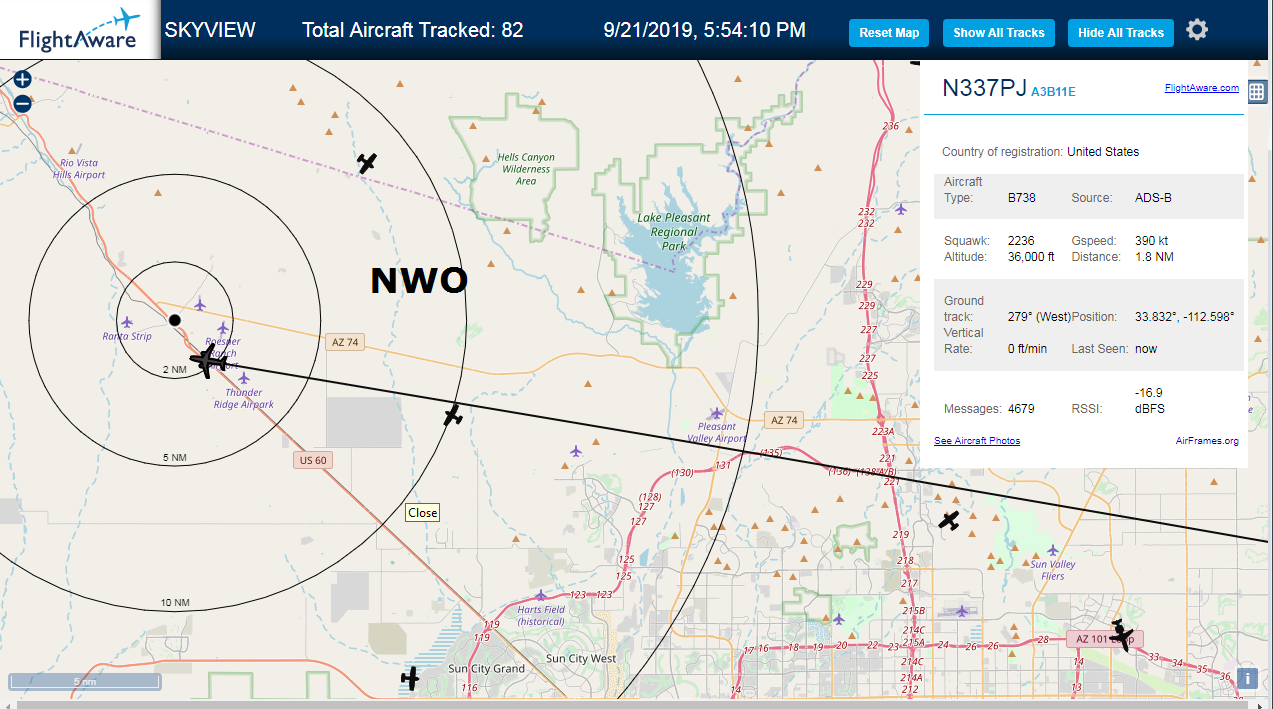Click the altitude value 36,000 ft
The image size is (1273, 709).
(x=1031, y=257)
